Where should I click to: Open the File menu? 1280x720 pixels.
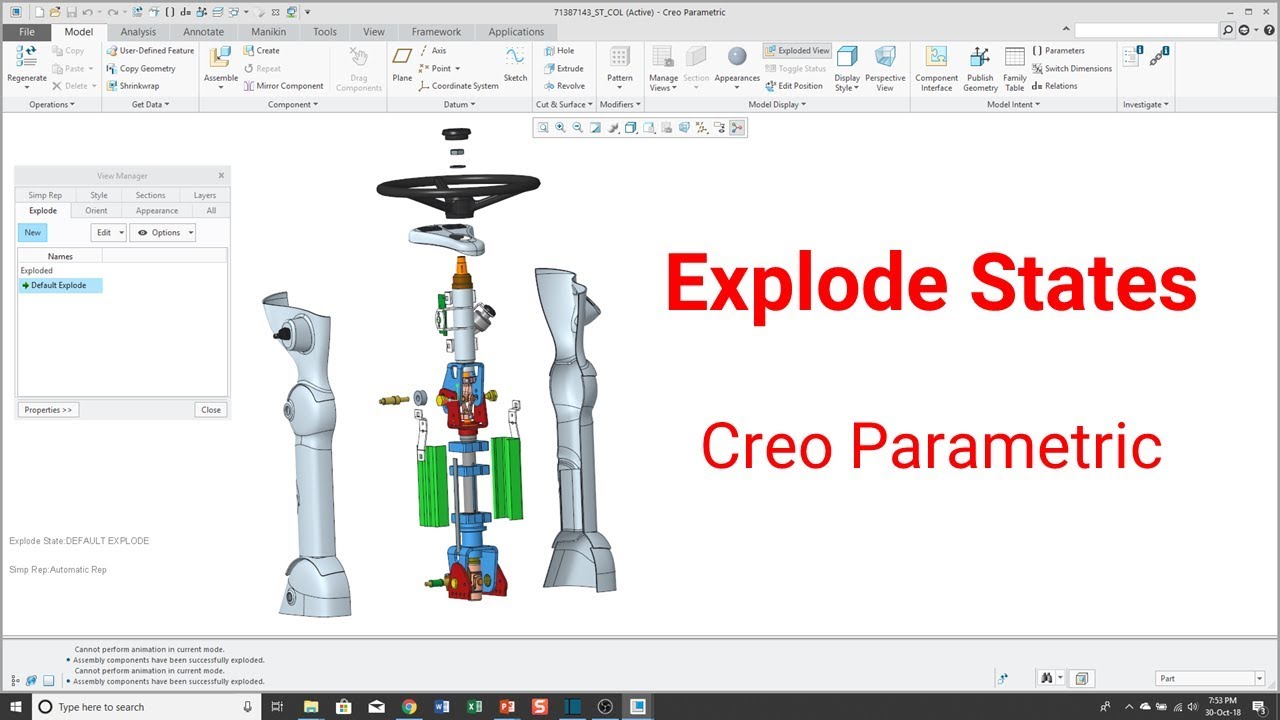click(26, 32)
